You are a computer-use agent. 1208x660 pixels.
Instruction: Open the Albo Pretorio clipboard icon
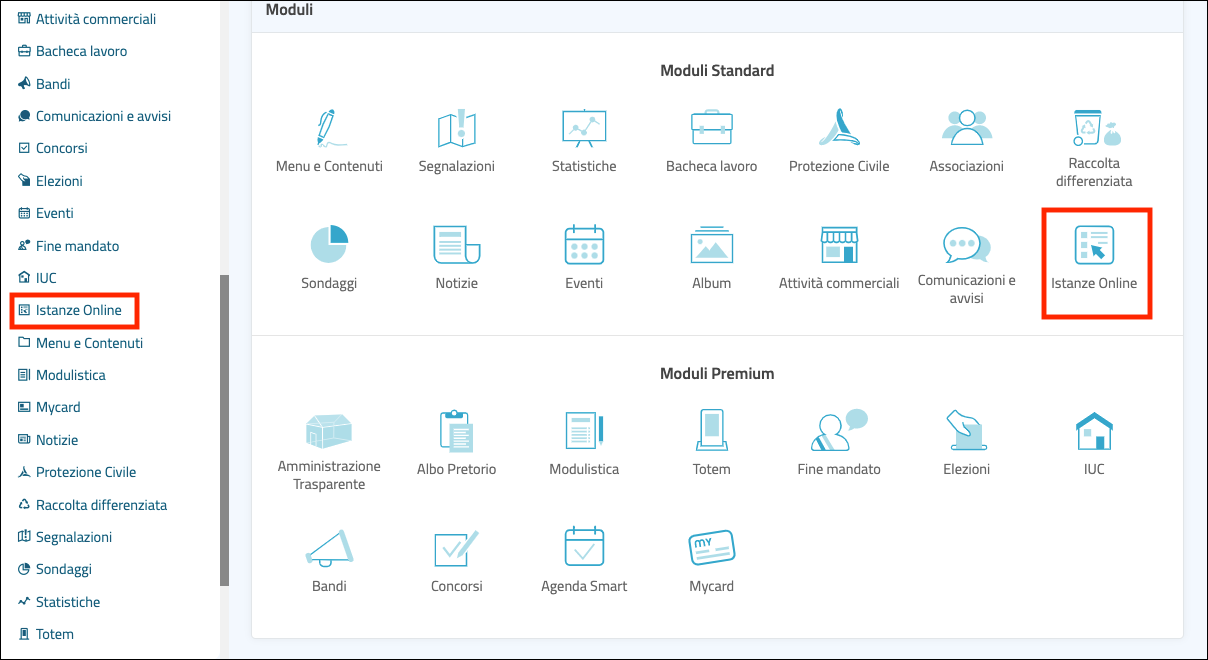[x=456, y=430]
